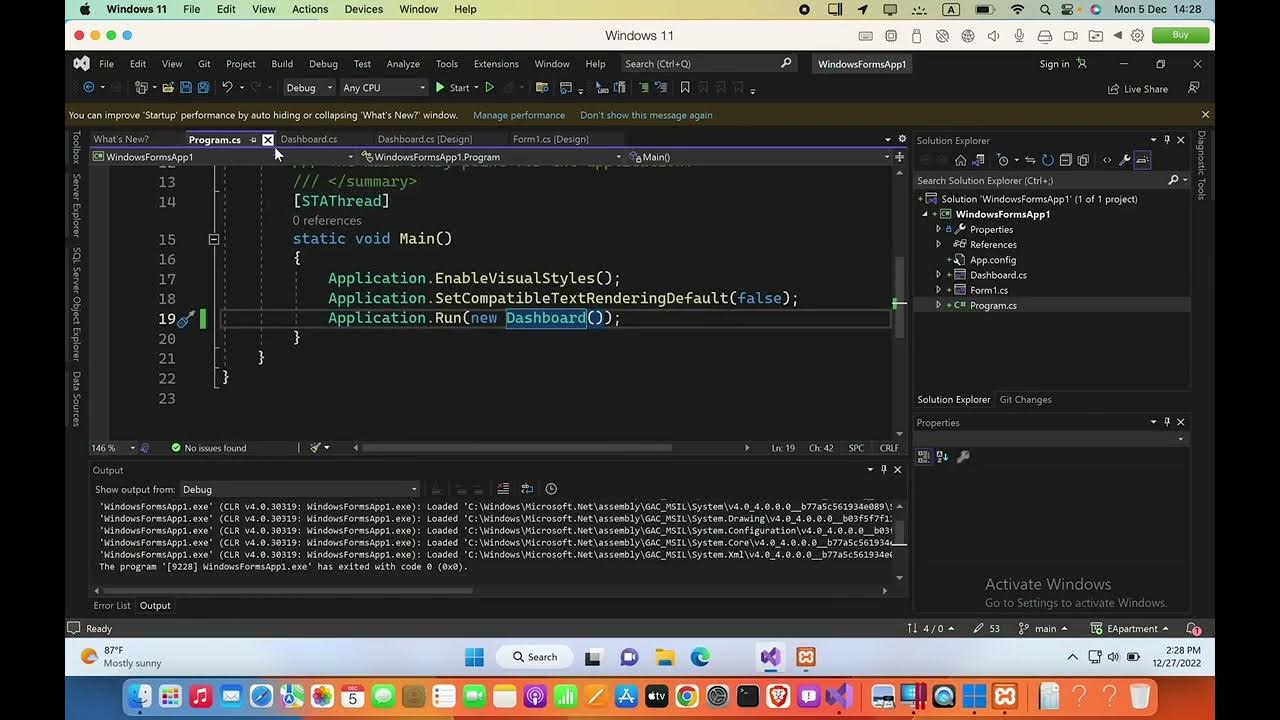Refresh the Solution Explorer
Viewport: 1280px width, 720px height.
[1047, 160]
